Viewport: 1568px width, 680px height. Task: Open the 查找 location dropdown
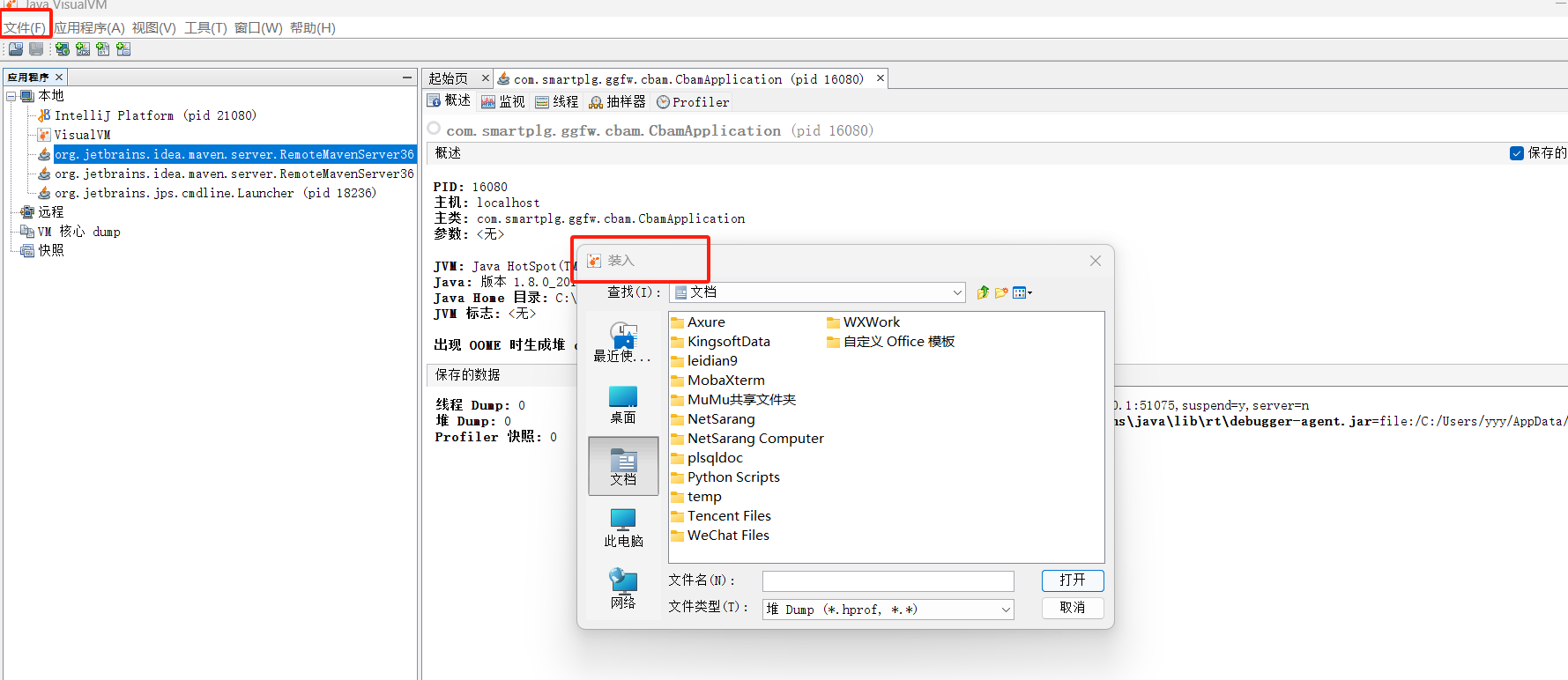957,292
